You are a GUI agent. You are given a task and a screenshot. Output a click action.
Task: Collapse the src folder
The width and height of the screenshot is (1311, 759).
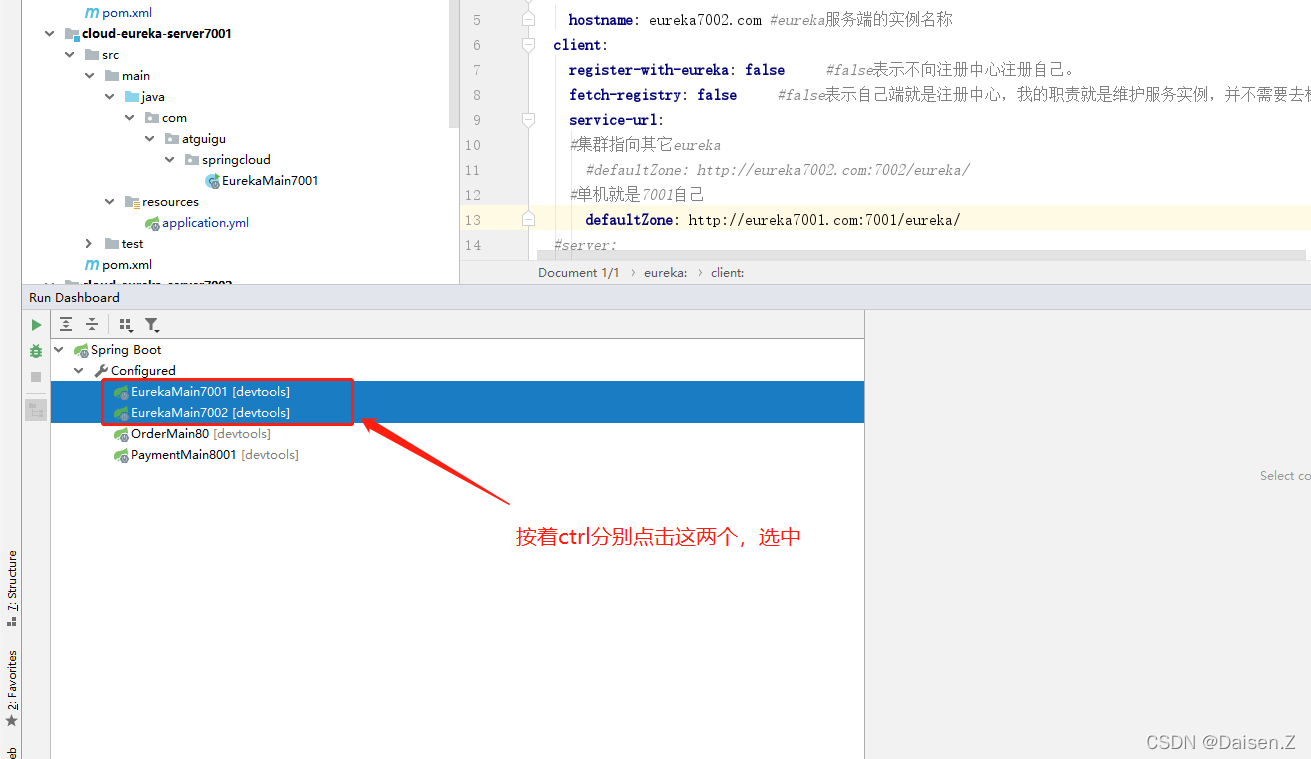pos(69,55)
